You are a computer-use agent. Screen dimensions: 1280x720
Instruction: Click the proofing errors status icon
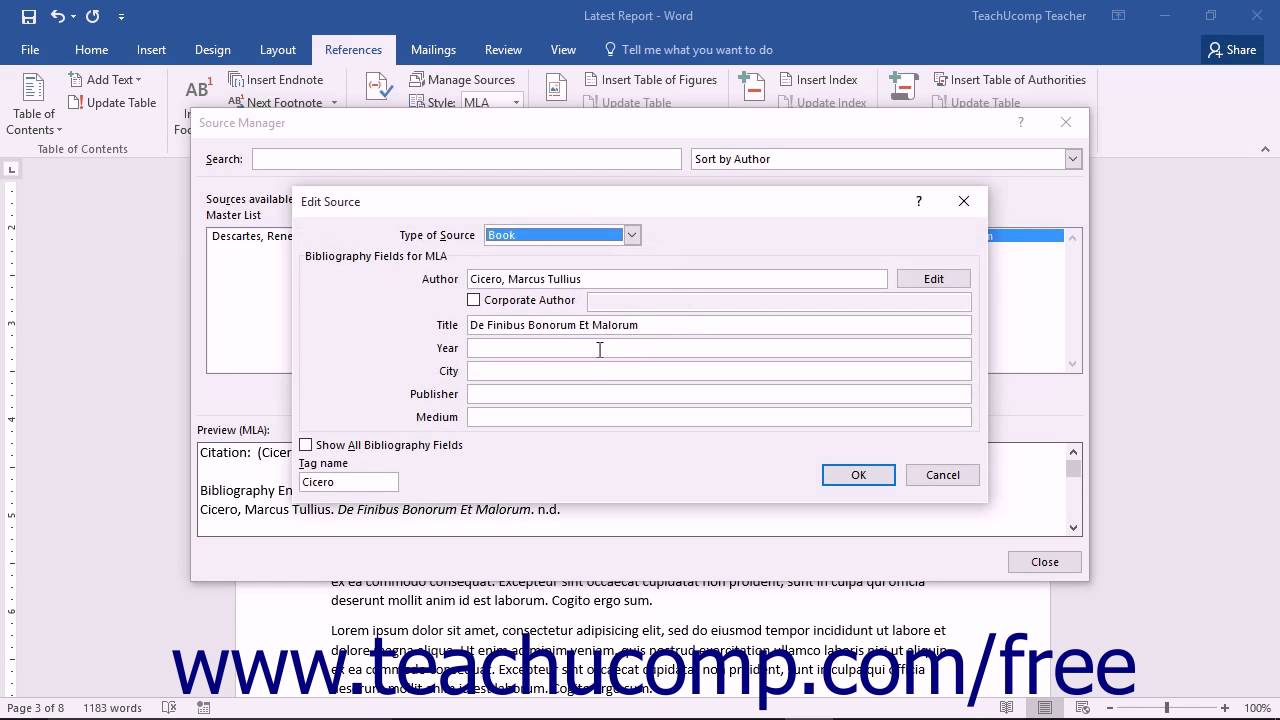[x=168, y=708]
